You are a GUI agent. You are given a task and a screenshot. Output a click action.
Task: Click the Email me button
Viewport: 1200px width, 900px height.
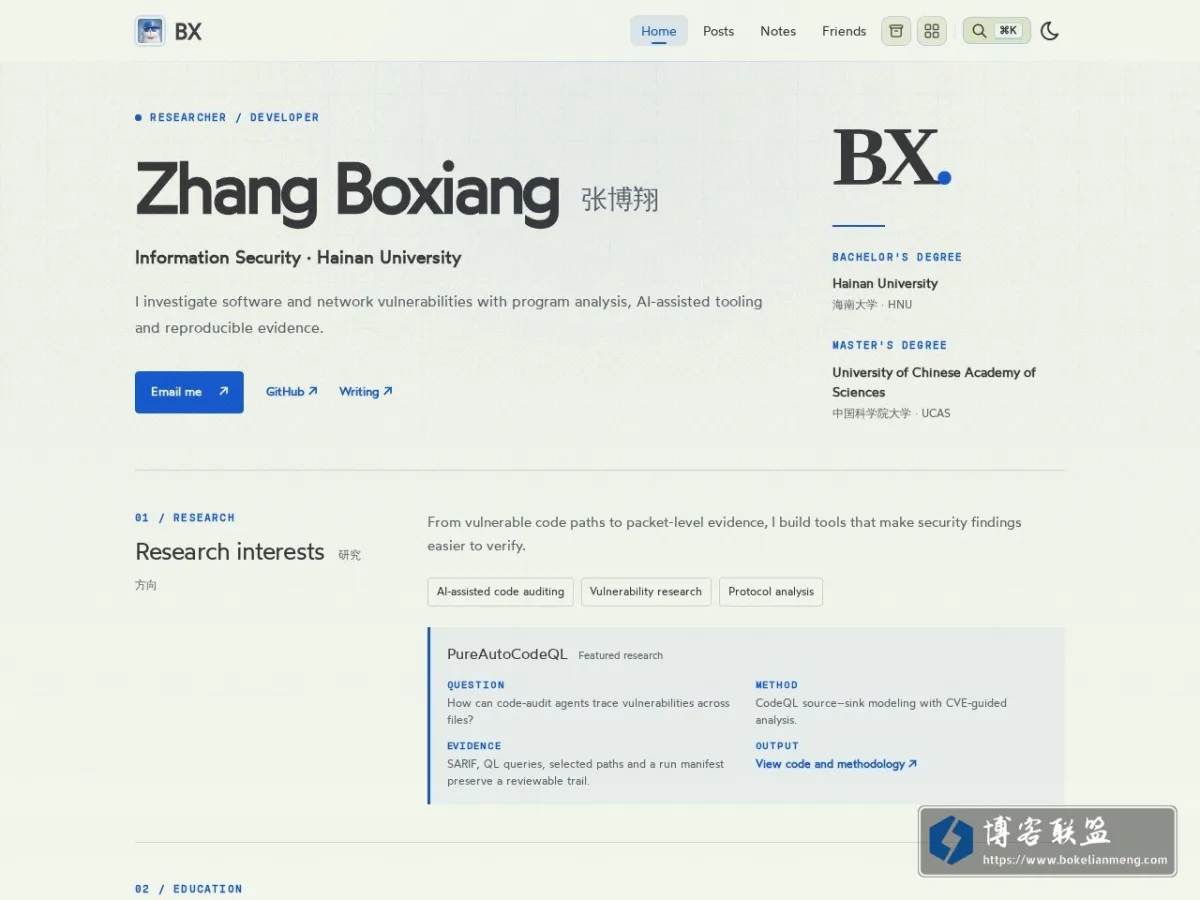click(x=189, y=392)
